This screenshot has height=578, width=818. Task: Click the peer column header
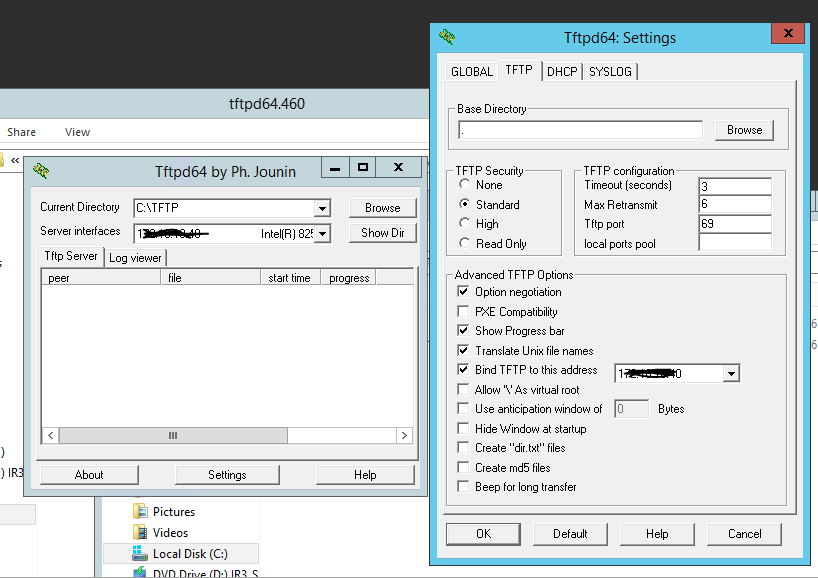[x=101, y=278]
